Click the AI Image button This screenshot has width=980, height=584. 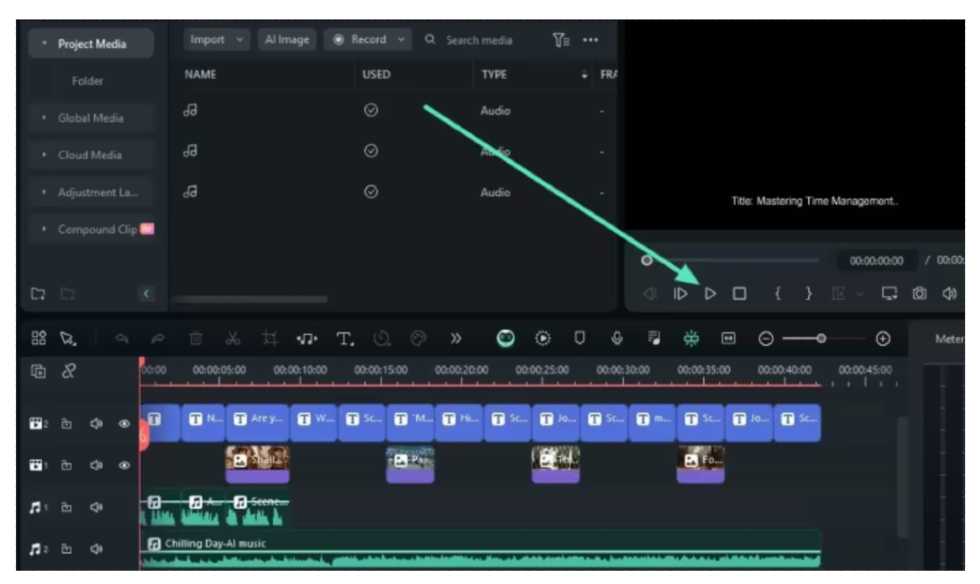coord(287,40)
